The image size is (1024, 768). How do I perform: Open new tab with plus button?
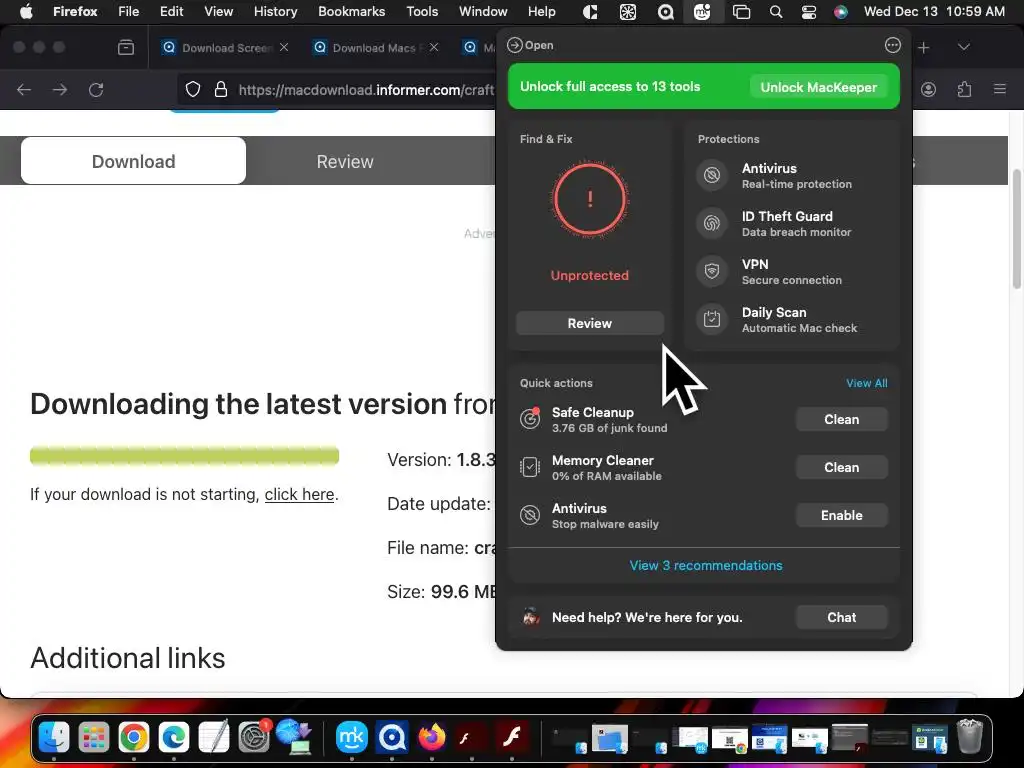click(x=923, y=48)
